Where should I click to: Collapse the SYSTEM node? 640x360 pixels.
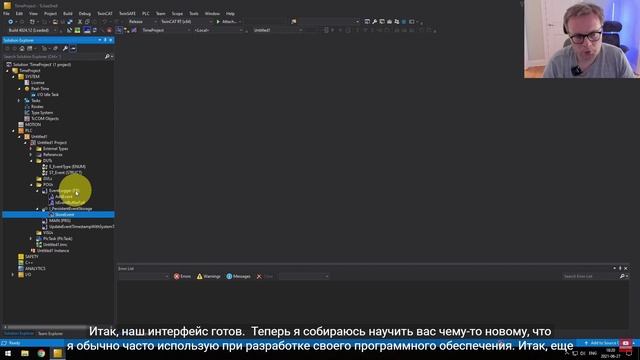(x=13, y=76)
